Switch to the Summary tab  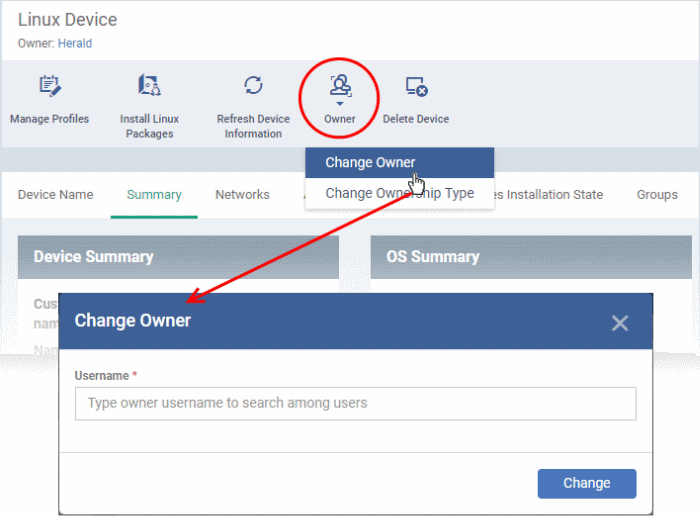[x=154, y=195]
